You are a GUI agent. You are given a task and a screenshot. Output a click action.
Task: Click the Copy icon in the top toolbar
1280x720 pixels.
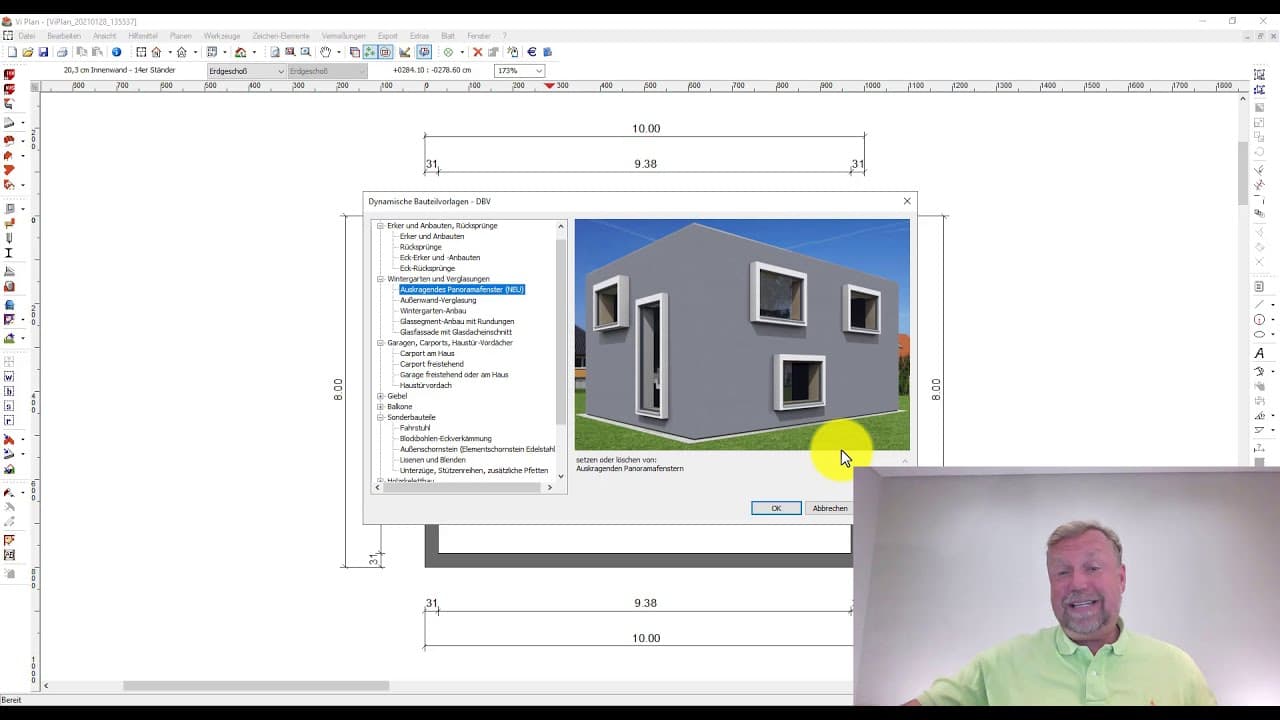tap(81, 52)
